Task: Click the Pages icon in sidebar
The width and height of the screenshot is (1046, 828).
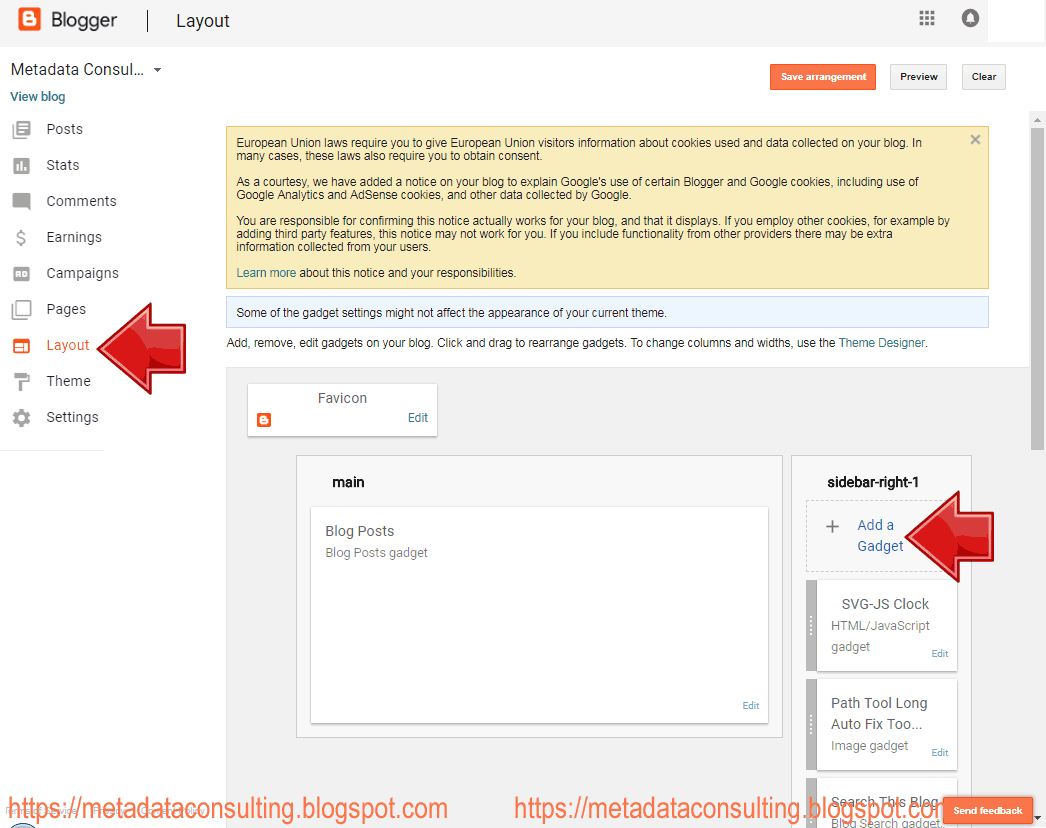Action: 21,310
